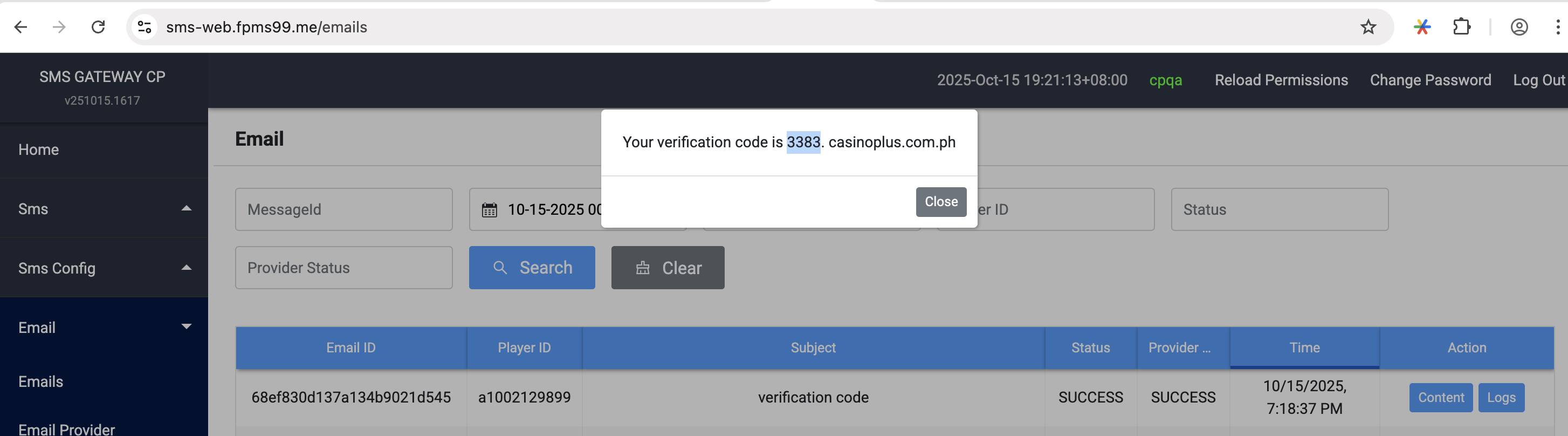
Task: Open Logs for the verification code email
Action: click(1501, 398)
